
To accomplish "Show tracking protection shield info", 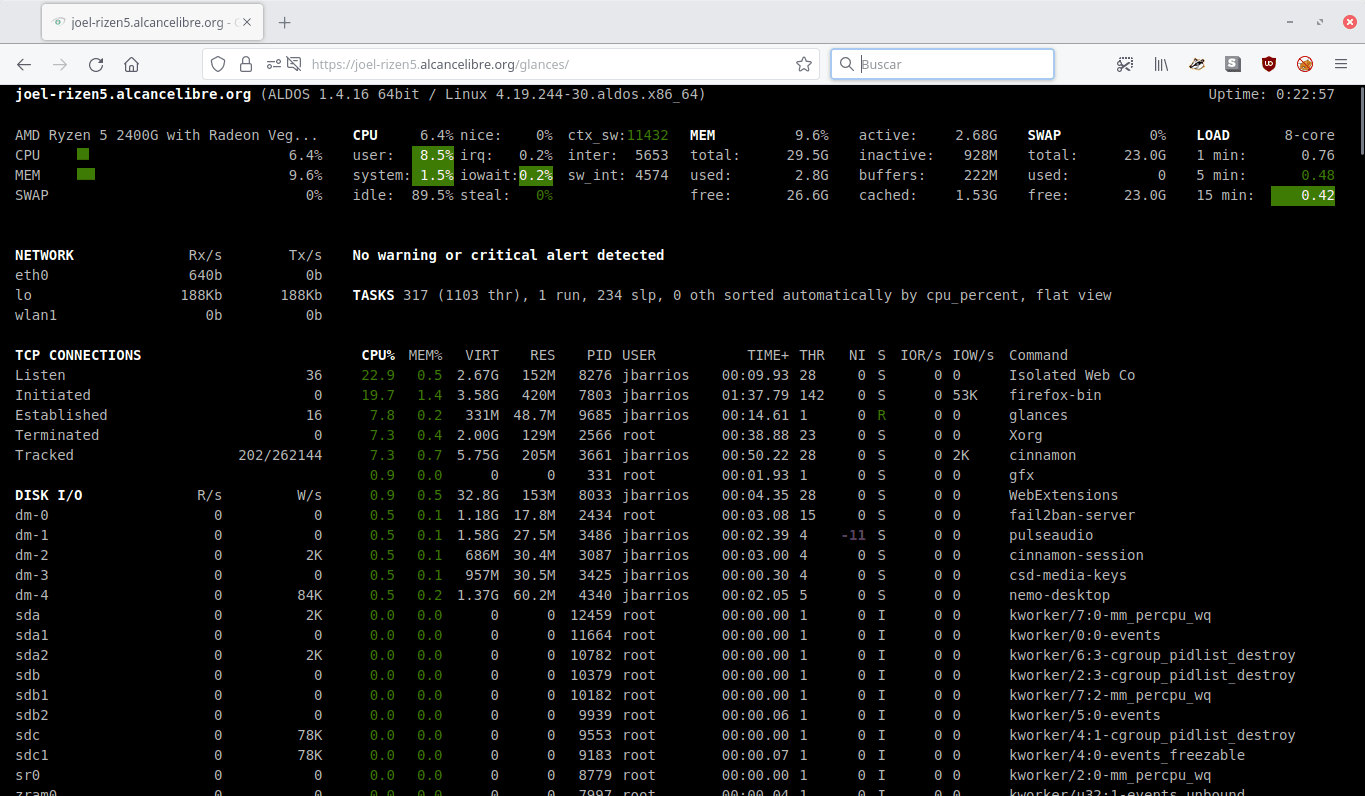I will [217, 64].
